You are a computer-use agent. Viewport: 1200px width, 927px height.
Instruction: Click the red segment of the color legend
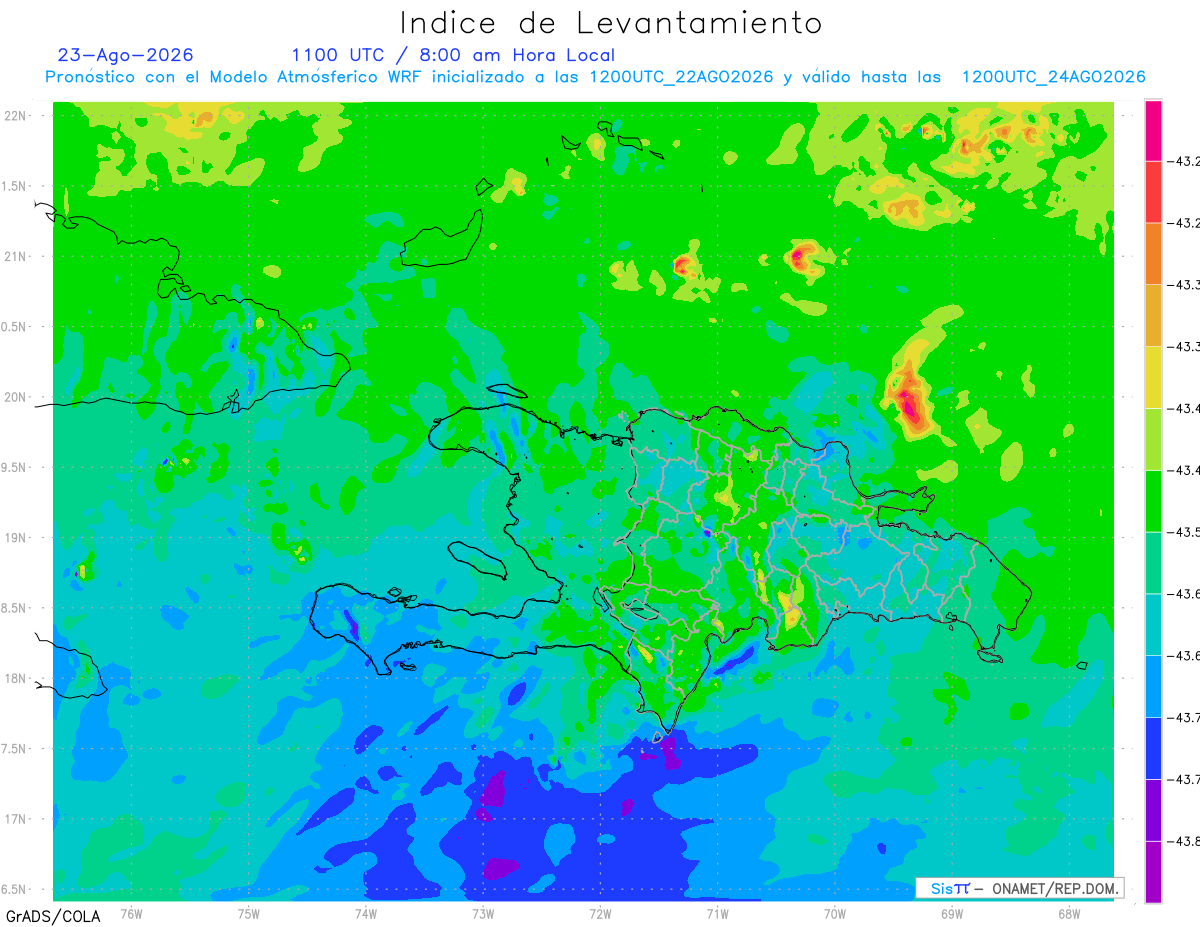click(x=1154, y=192)
